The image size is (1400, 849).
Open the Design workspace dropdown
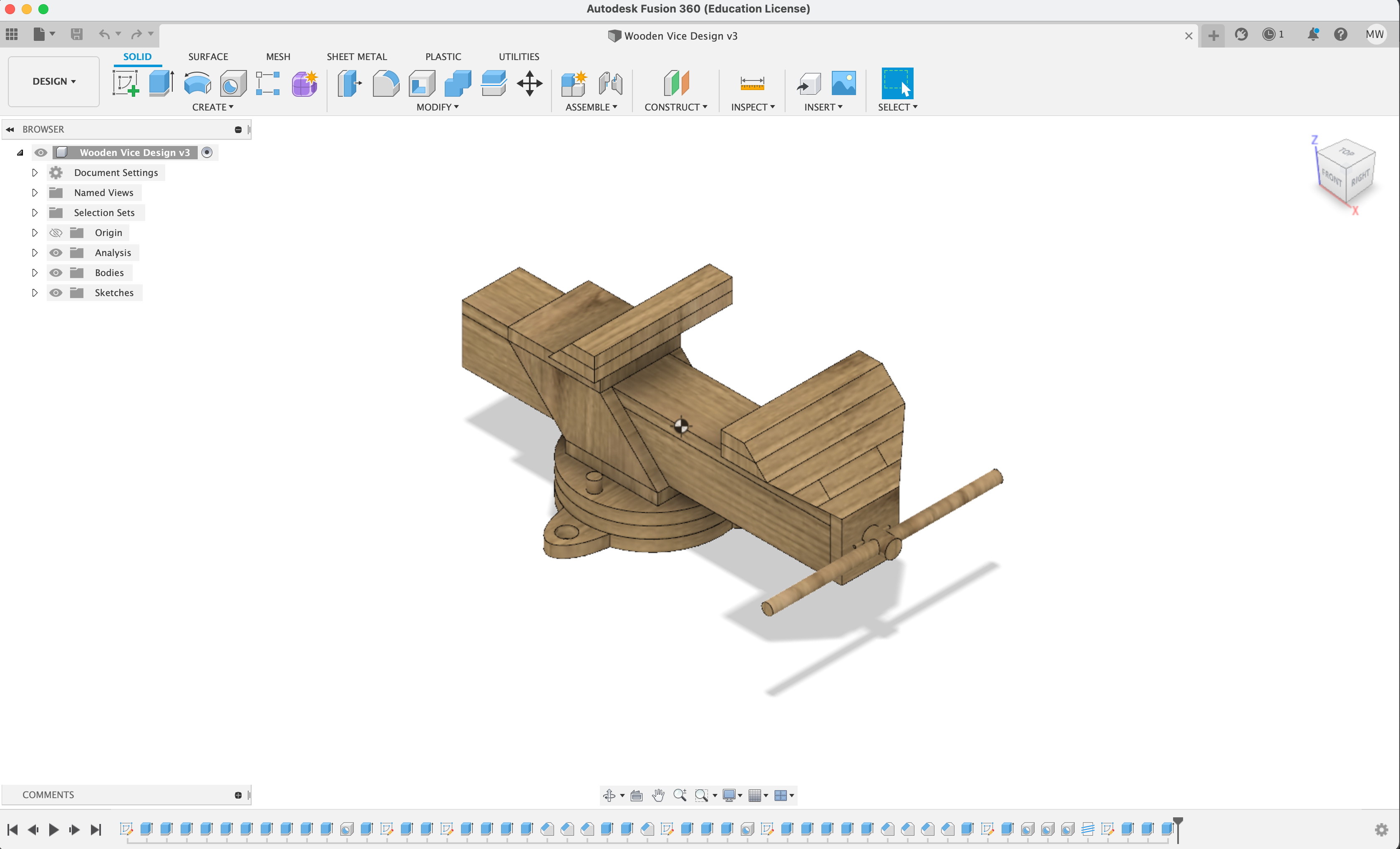point(54,81)
